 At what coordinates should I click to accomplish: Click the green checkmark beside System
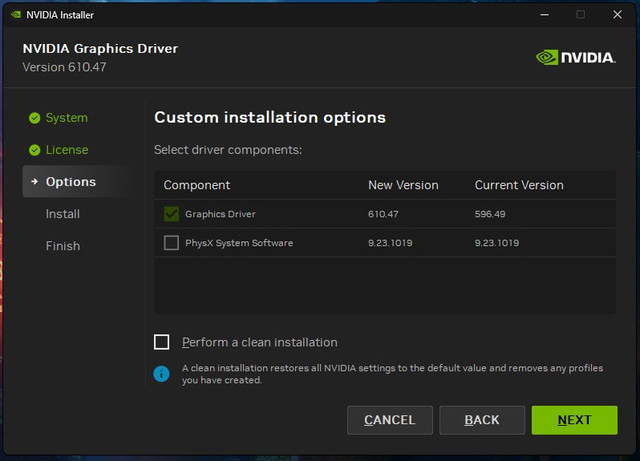click(35, 118)
